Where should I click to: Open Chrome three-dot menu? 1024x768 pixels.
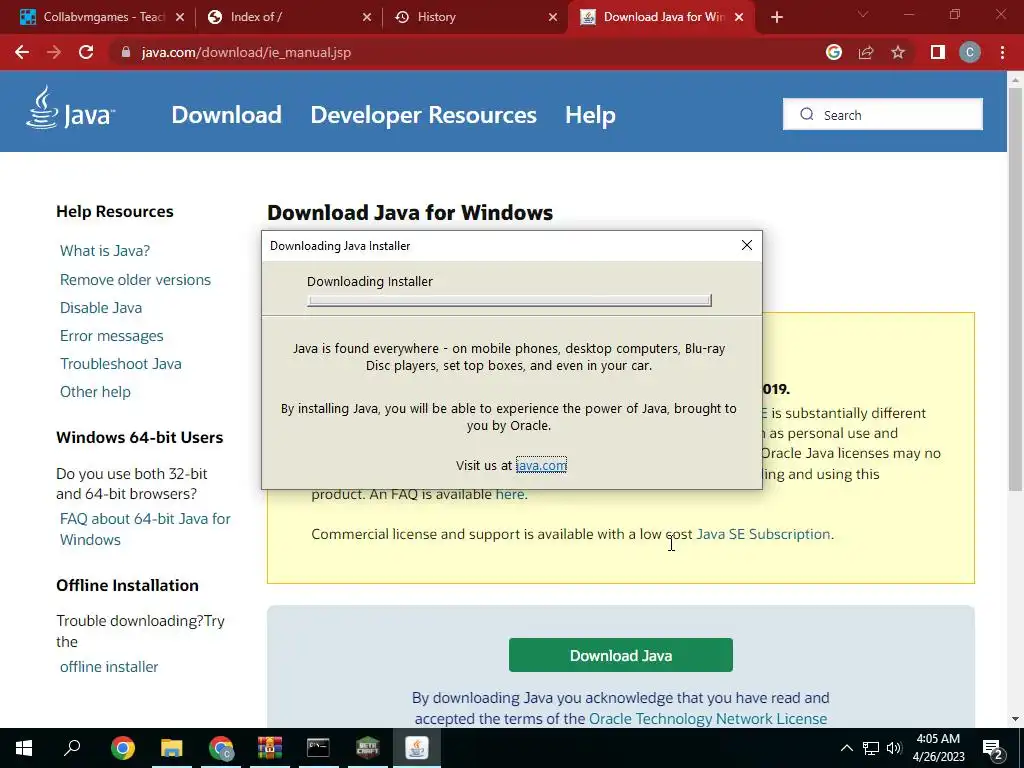1002,52
